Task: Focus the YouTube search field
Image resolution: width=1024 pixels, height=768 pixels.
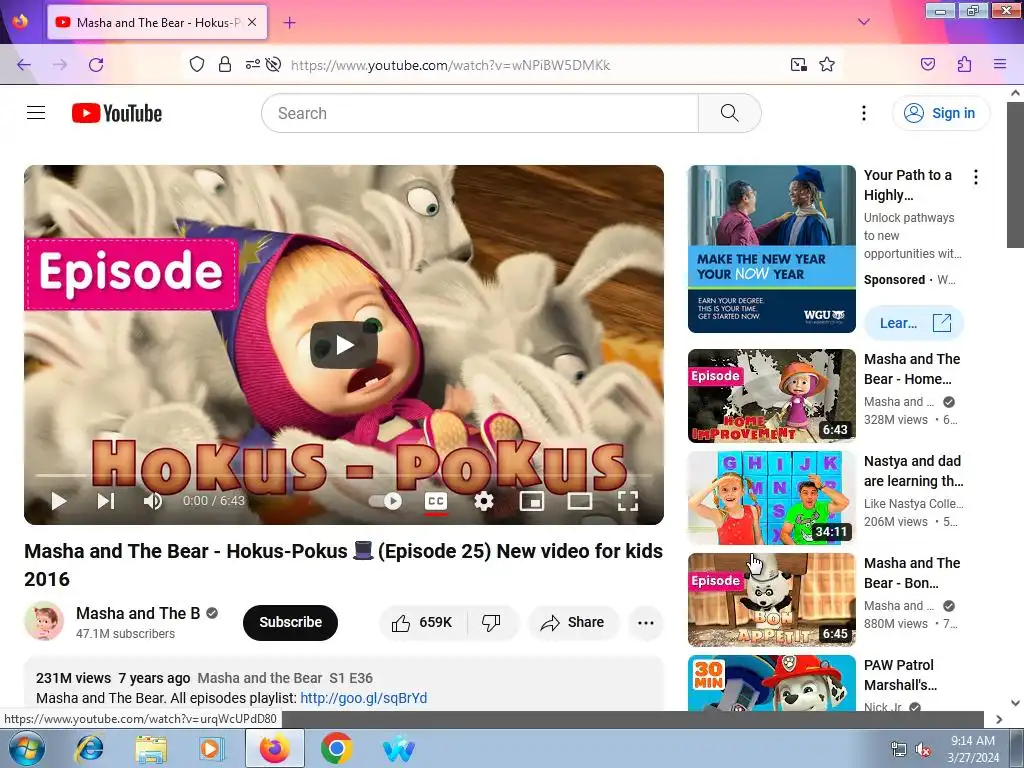Action: (480, 113)
